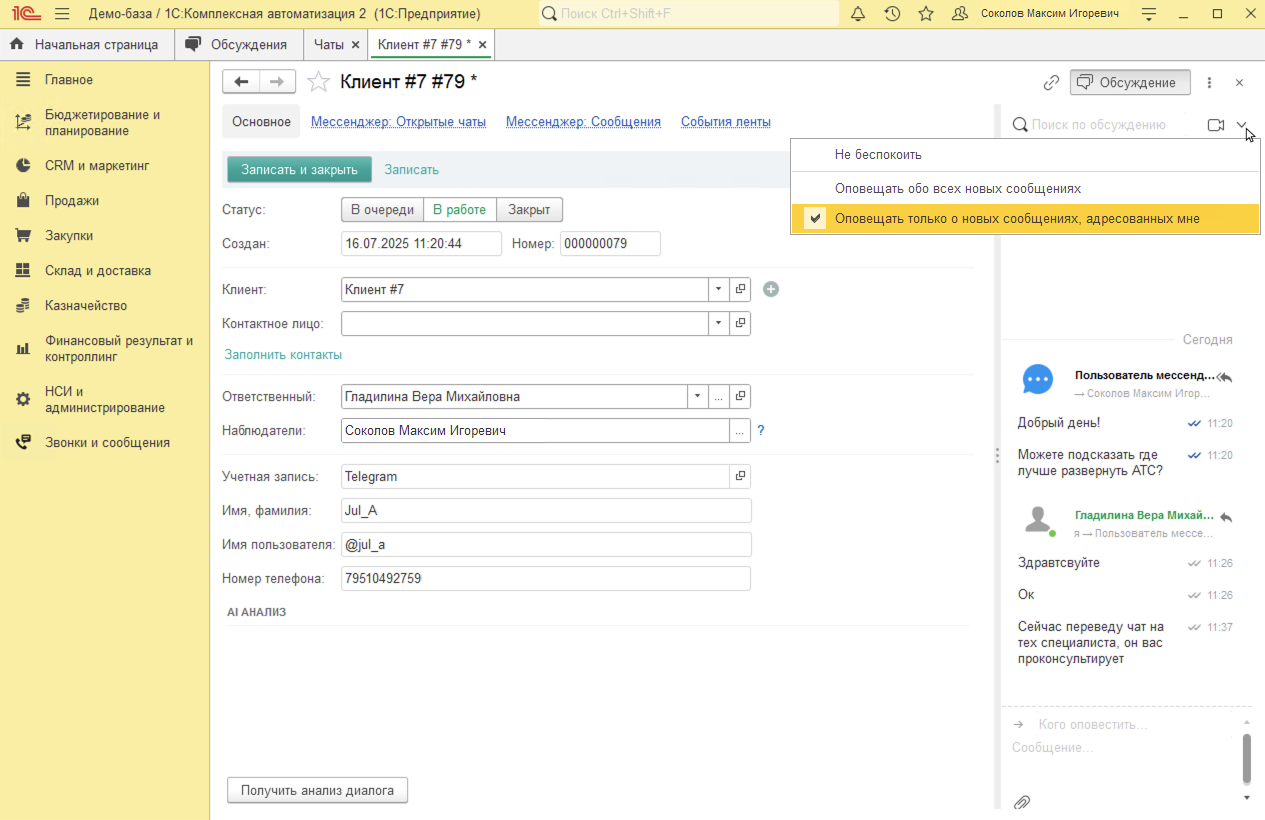Click global search field Поиск Ctrl+Shift+F

(689, 14)
